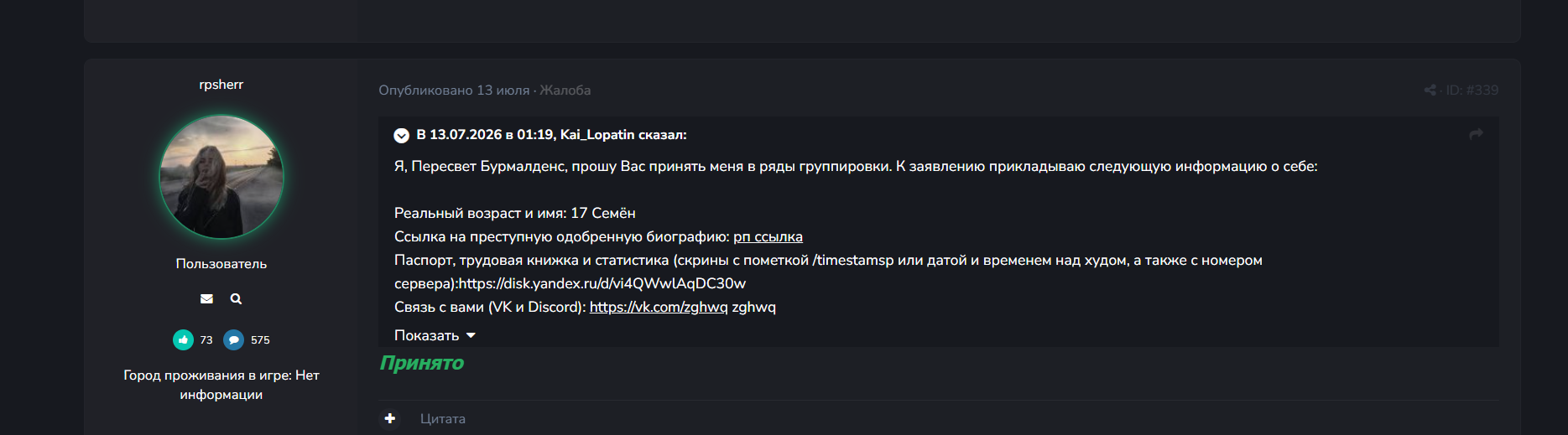
Task: Open Kai_Lopatin's name in the quote header
Action: click(597, 135)
